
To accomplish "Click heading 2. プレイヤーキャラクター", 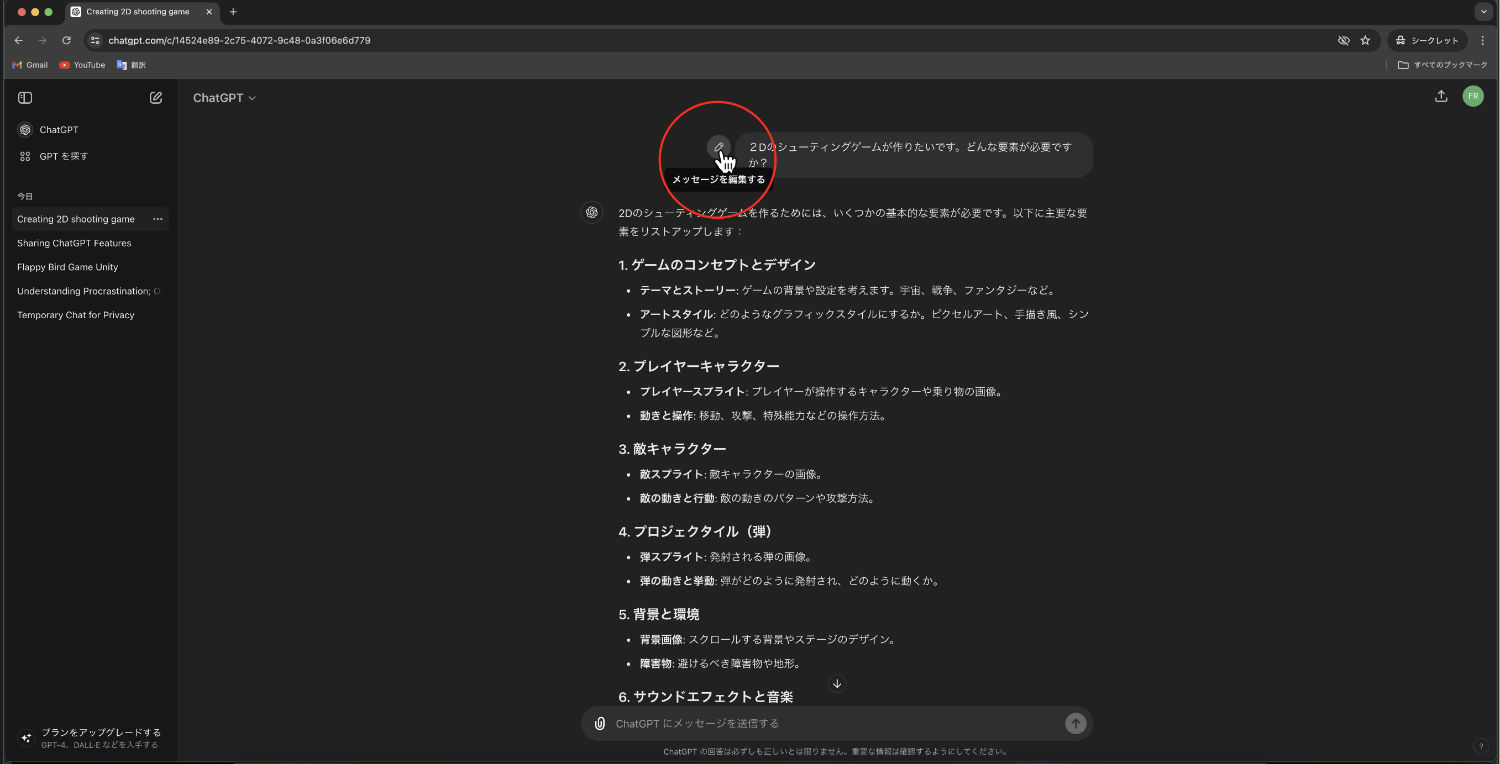I will (699, 366).
